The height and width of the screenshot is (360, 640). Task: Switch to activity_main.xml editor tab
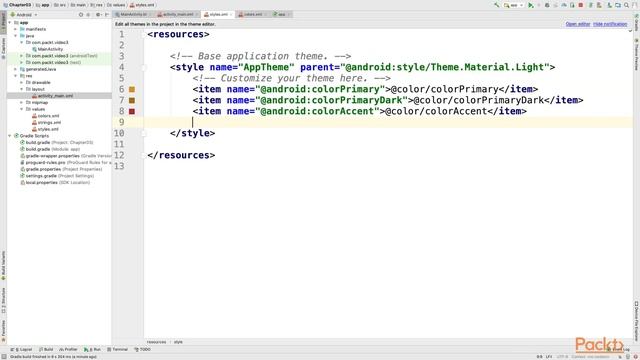[178, 14]
